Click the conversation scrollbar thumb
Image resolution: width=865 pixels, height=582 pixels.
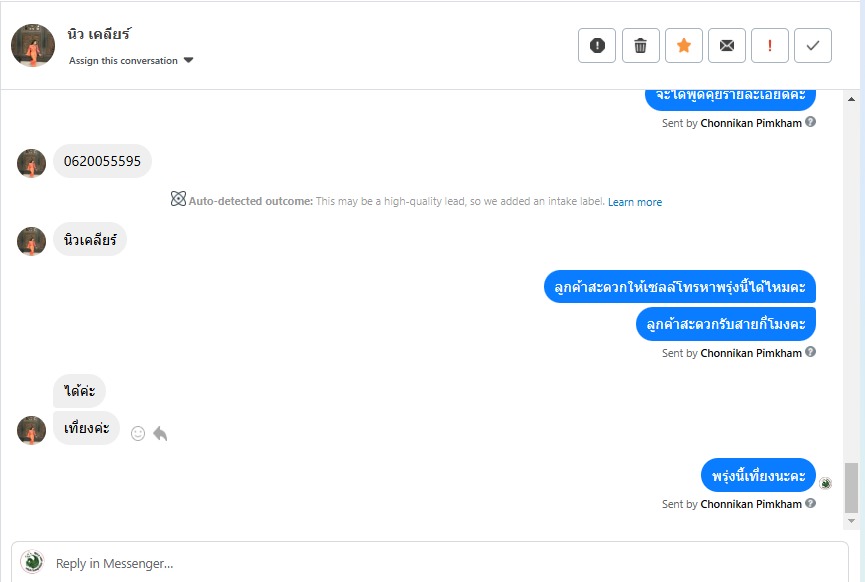[851, 487]
